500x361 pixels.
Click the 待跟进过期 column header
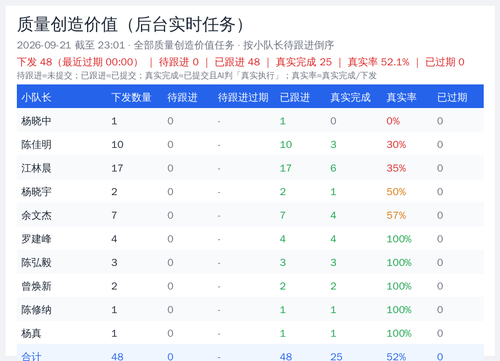243,97
